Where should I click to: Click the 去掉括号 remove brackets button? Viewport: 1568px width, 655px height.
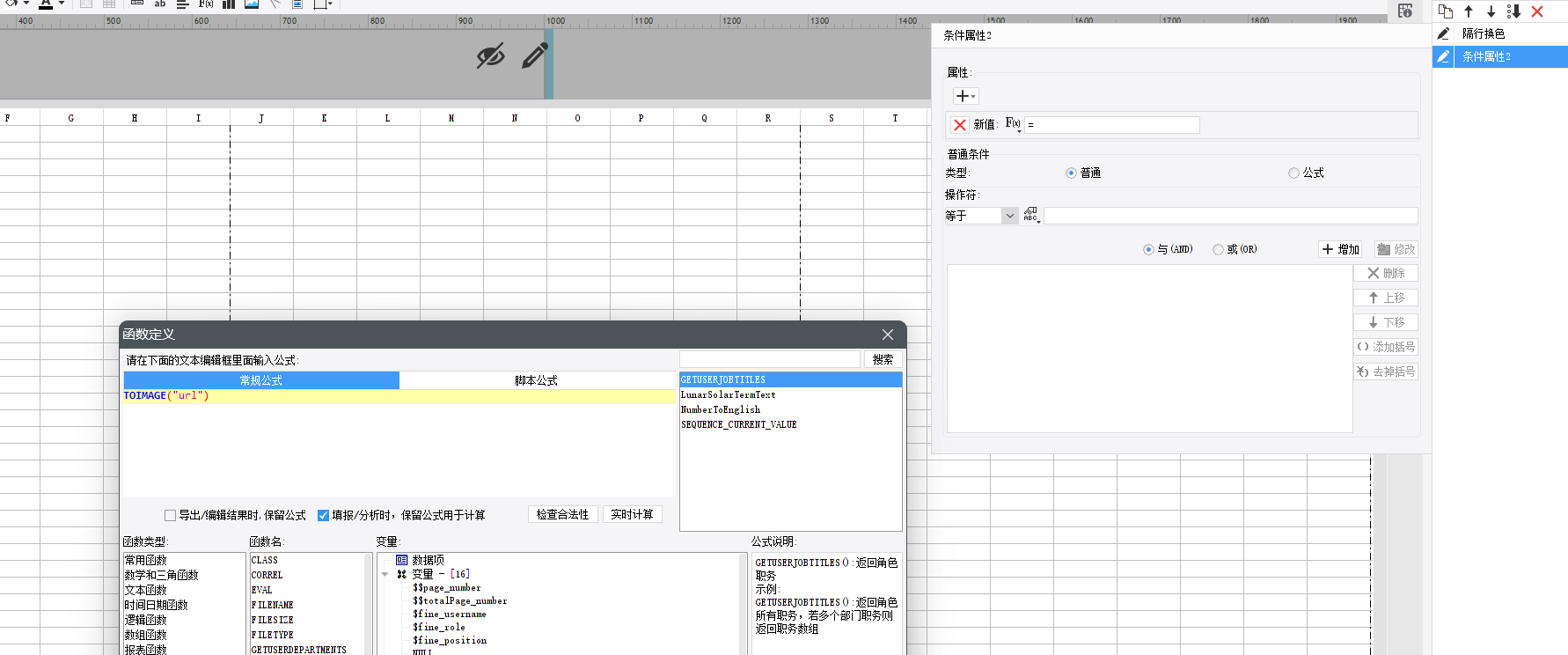click(1386, 372)
